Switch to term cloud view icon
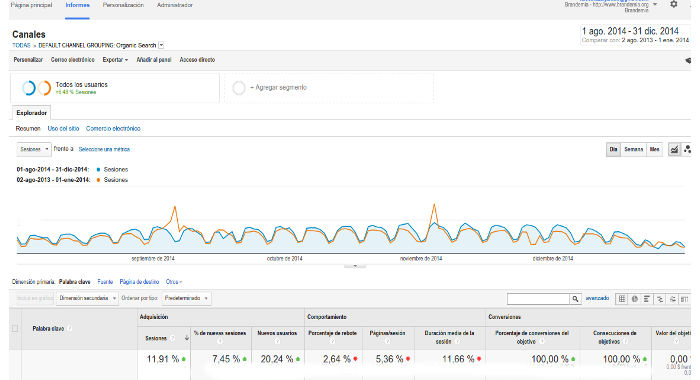 (672, 299)
